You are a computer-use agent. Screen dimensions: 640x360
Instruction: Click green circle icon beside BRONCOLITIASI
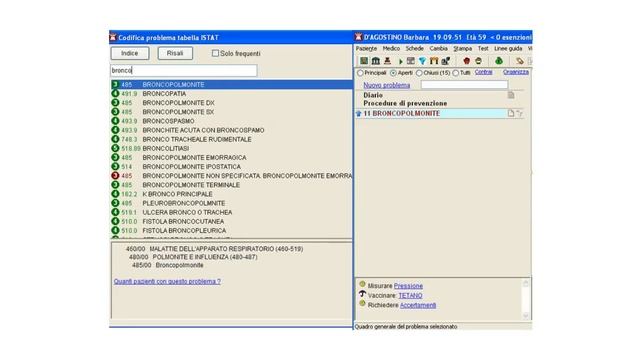[115, 148]
